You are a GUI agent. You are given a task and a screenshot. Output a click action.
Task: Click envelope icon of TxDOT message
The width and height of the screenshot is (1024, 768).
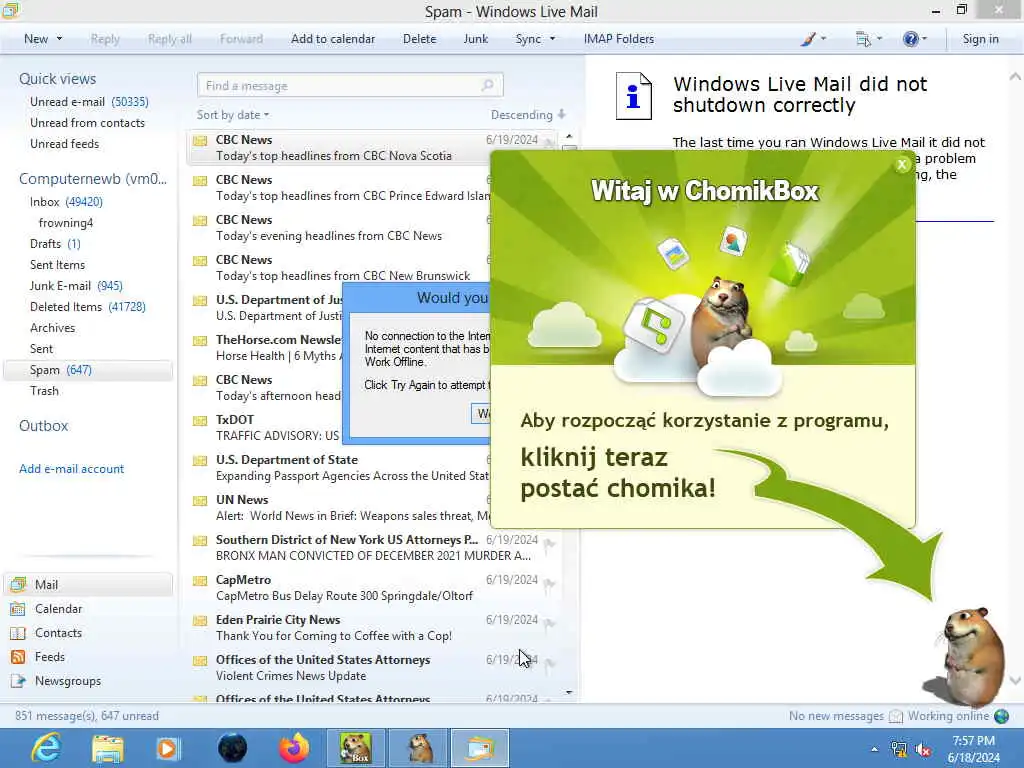pos(200,421)
